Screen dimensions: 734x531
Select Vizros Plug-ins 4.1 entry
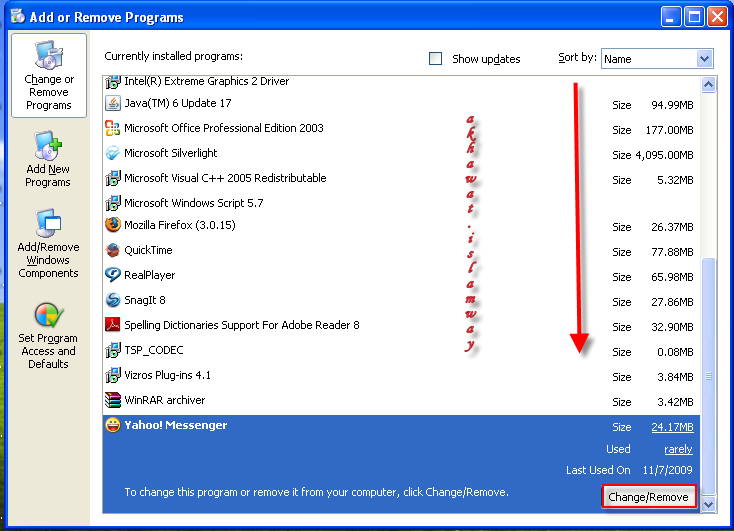point(401,375)
